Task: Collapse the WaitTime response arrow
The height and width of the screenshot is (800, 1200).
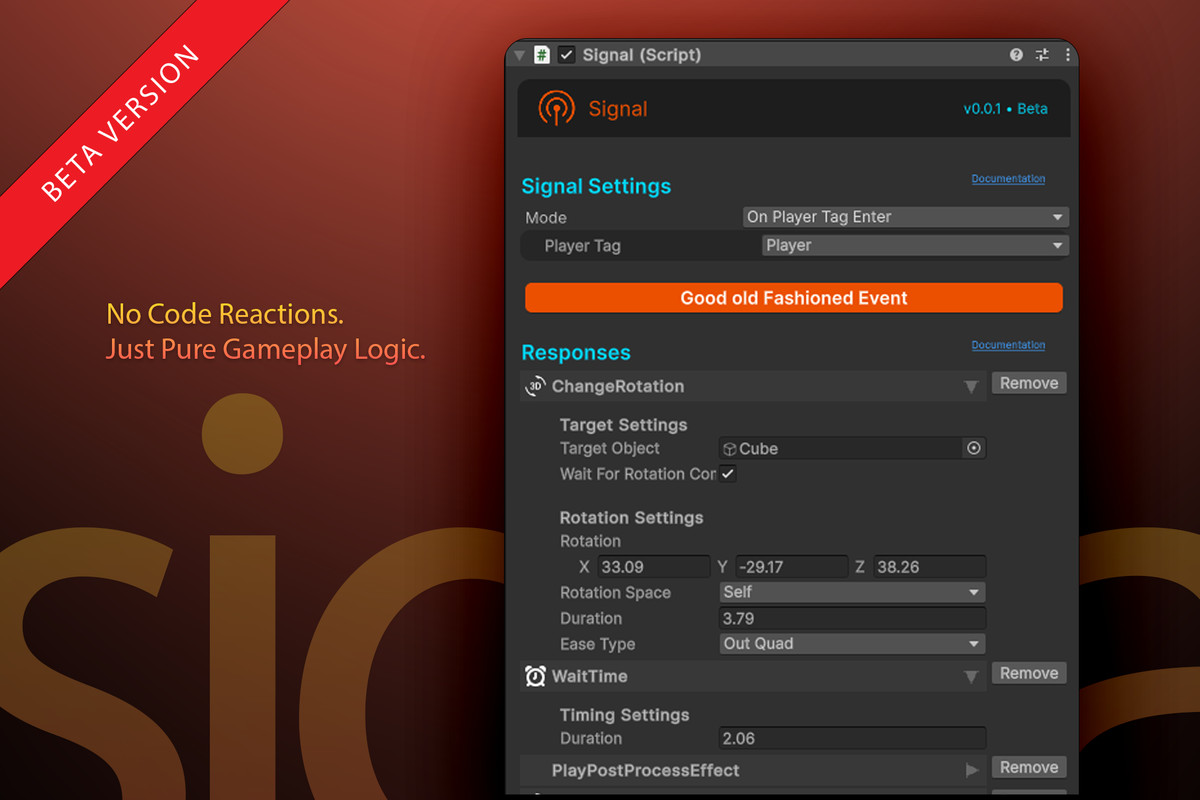Action: pos(970,677)
